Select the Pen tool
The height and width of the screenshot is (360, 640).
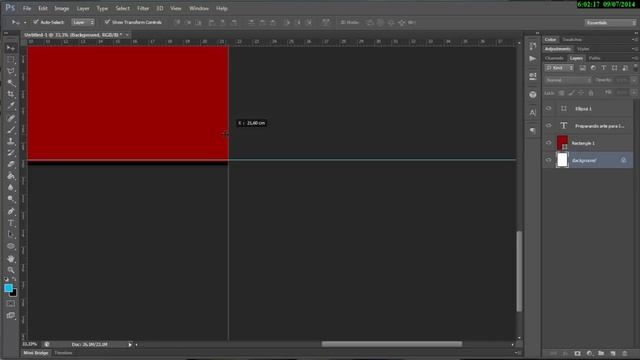pos(11,211)
